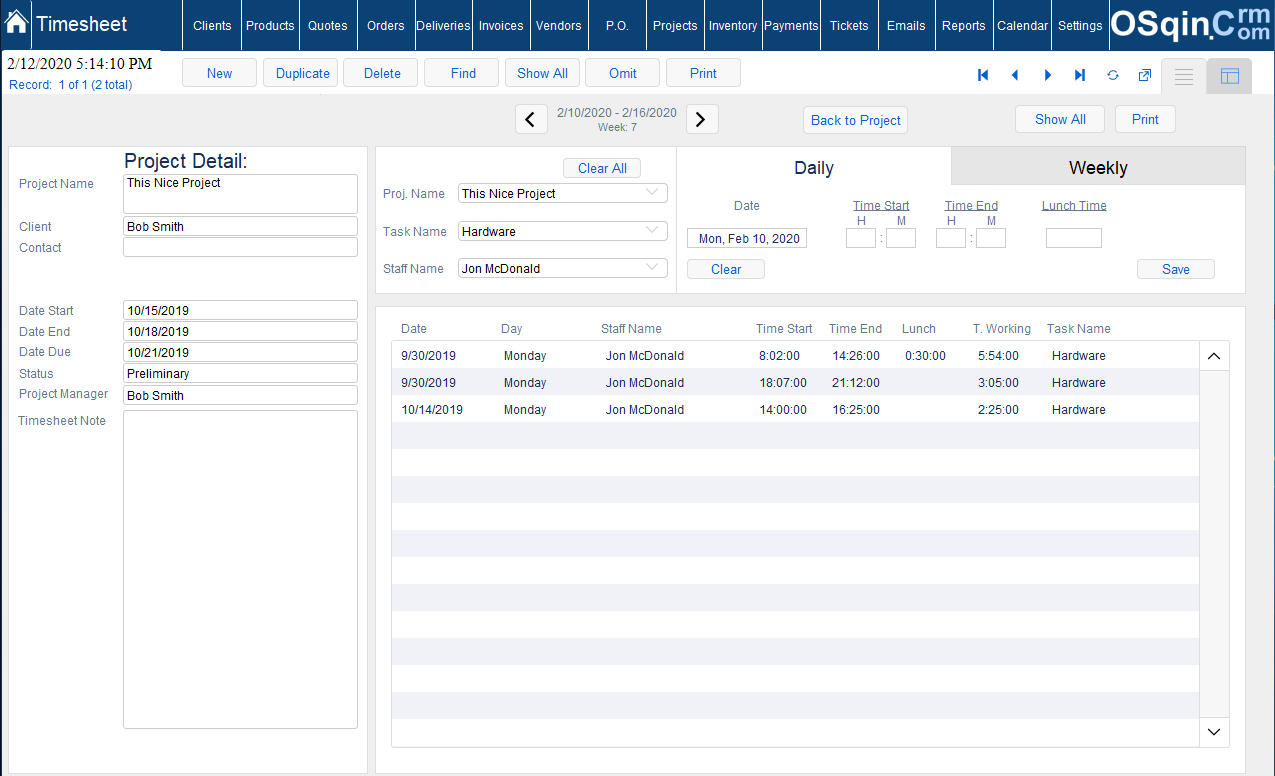Open record in new window icon
The width and height of the screenshot is (1275, 776).
click(1144, 74)
